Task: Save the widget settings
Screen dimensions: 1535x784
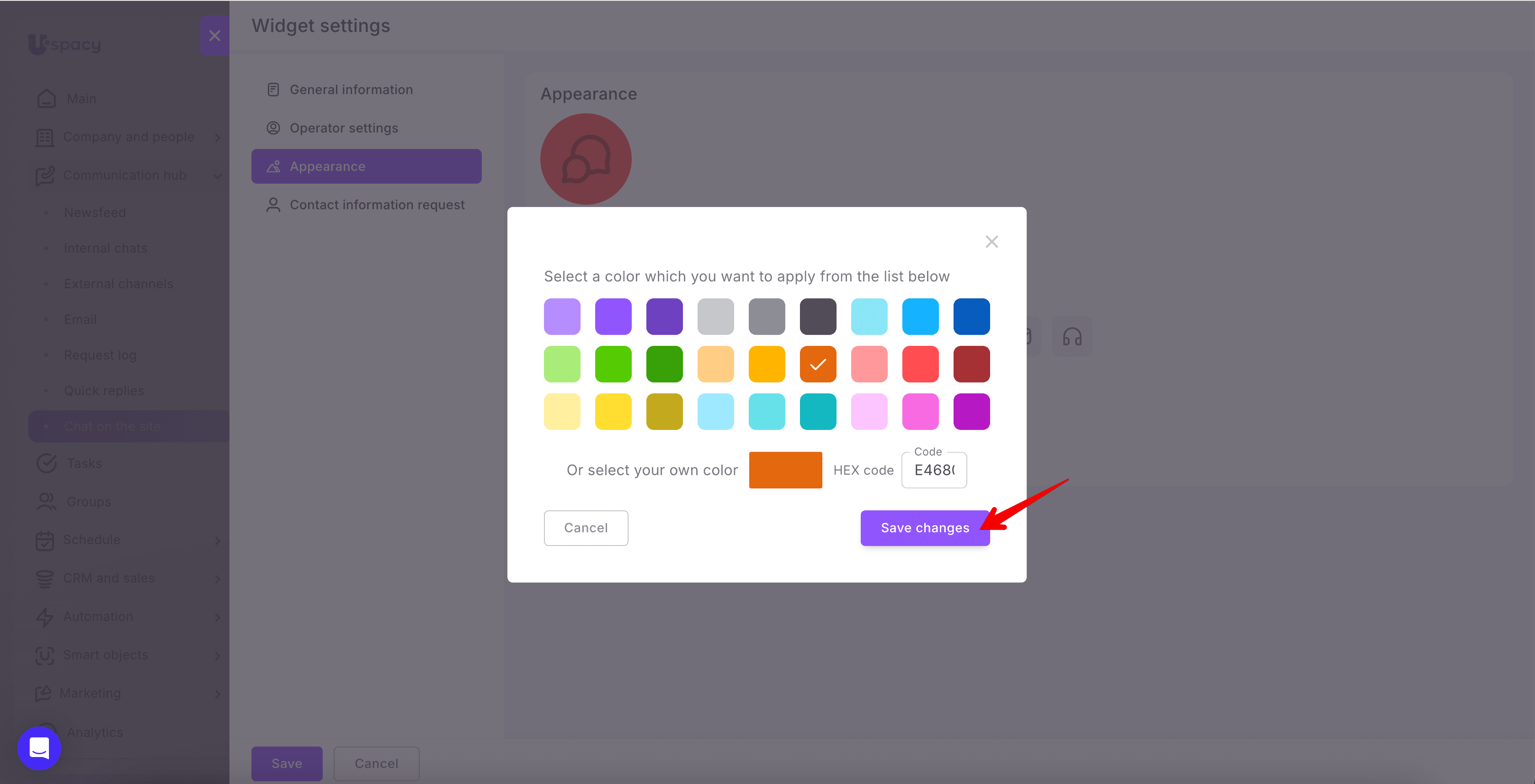Action: point(287,764)
